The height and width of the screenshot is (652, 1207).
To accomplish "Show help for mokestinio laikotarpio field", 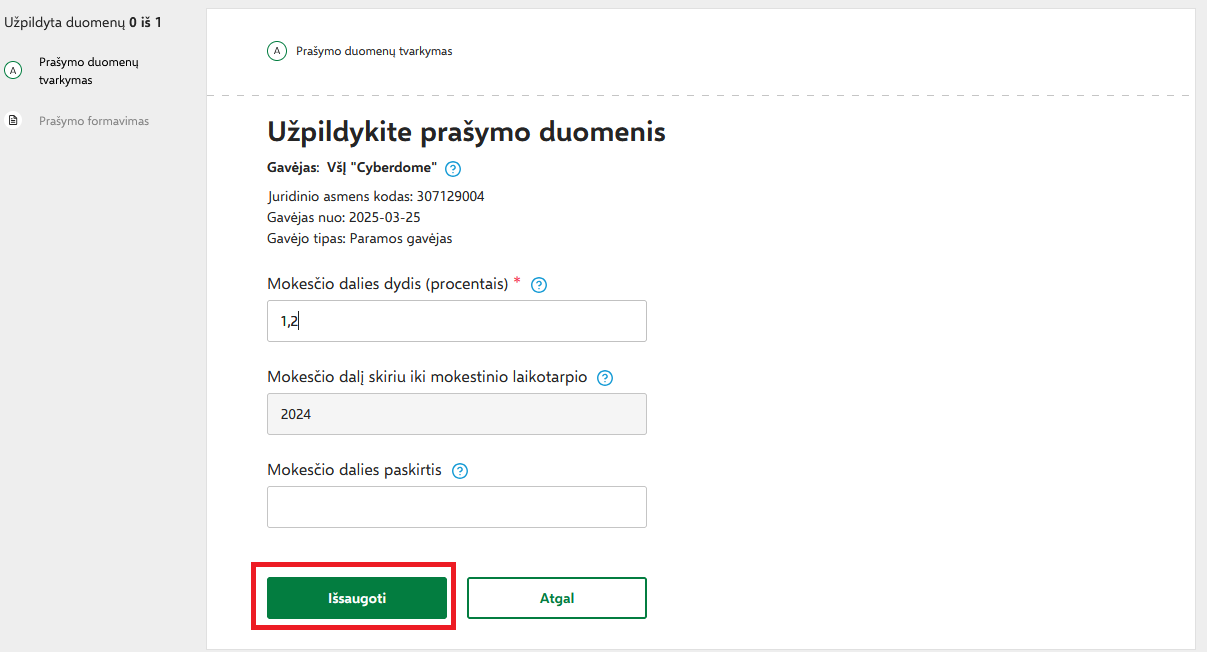I will click(604, 378).
